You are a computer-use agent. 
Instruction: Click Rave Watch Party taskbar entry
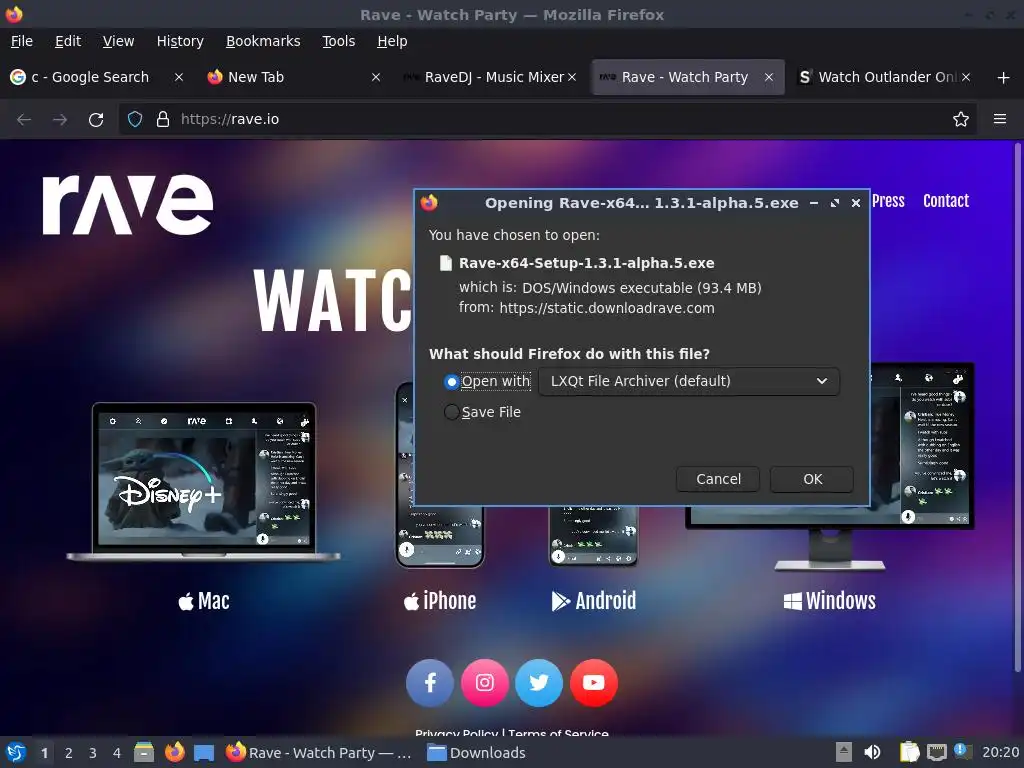[319, 753]
